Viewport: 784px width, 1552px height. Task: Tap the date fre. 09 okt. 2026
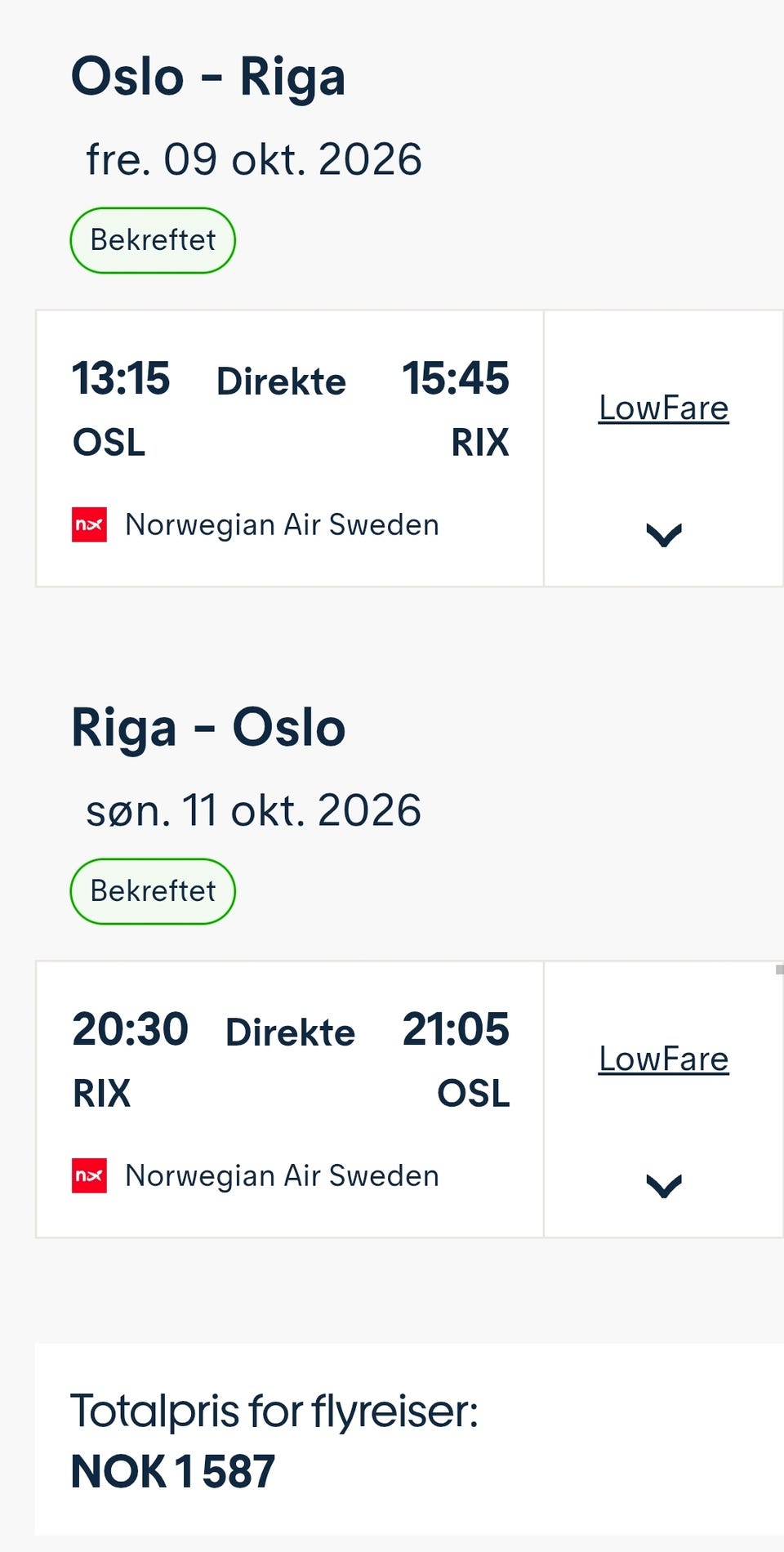[254, 159]
